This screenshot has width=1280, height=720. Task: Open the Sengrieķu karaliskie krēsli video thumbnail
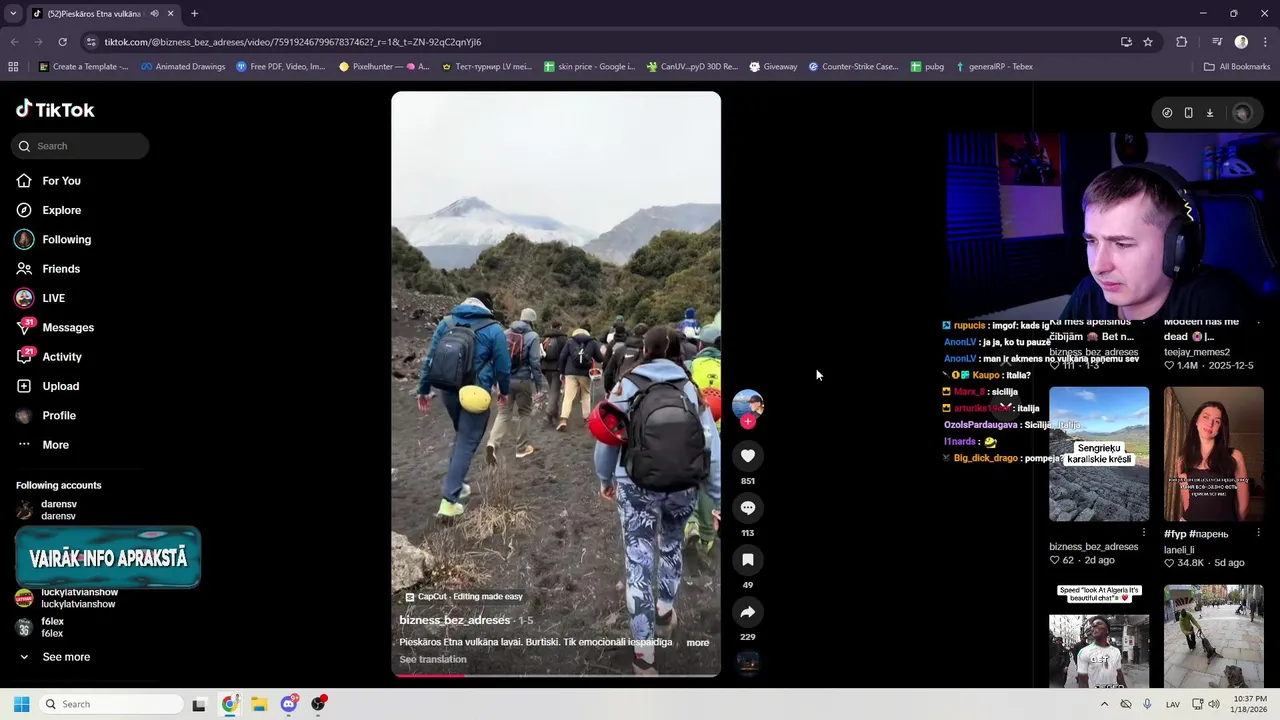(1099, 454)
